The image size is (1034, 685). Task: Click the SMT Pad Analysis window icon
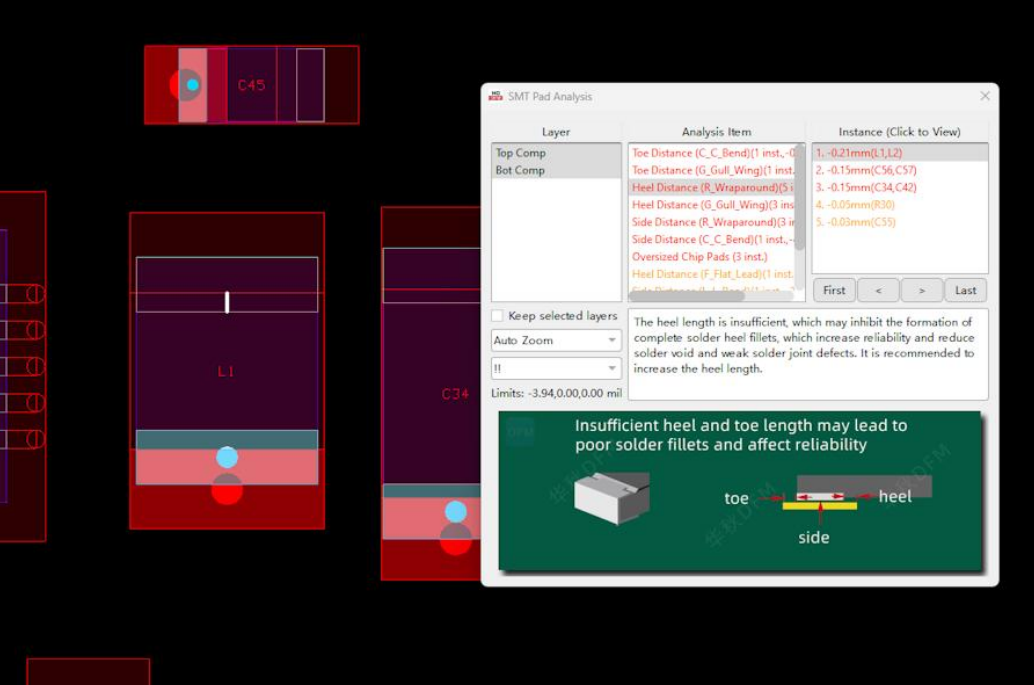(495, 96)
